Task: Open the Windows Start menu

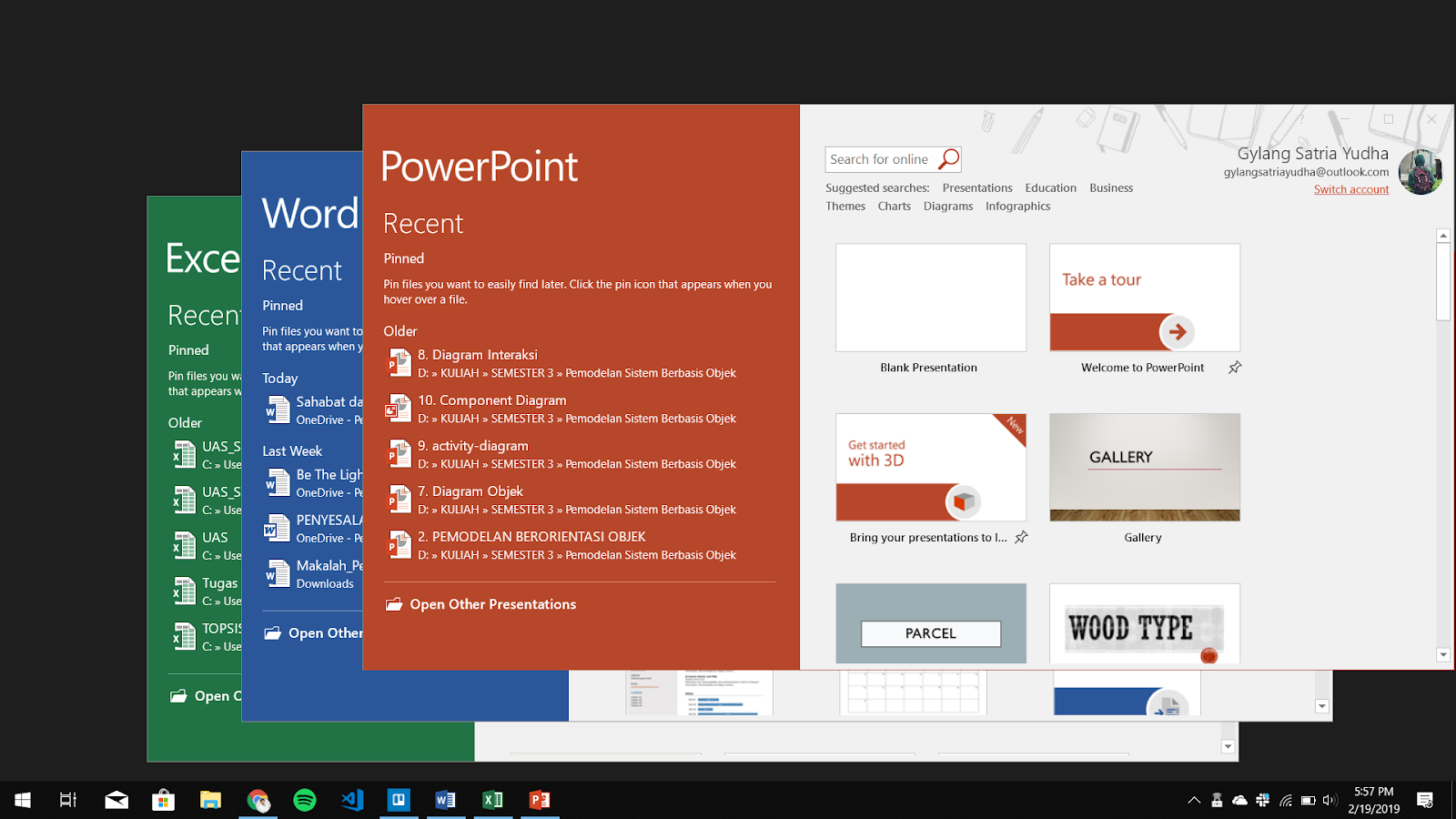Action: coord(23,800)
